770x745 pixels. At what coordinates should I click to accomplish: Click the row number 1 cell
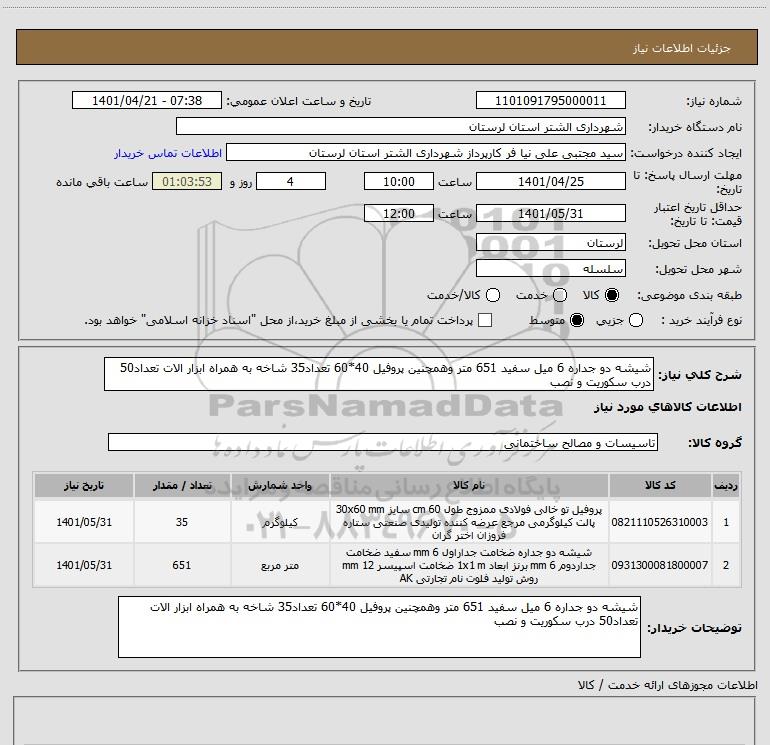[x=726, y=522]
